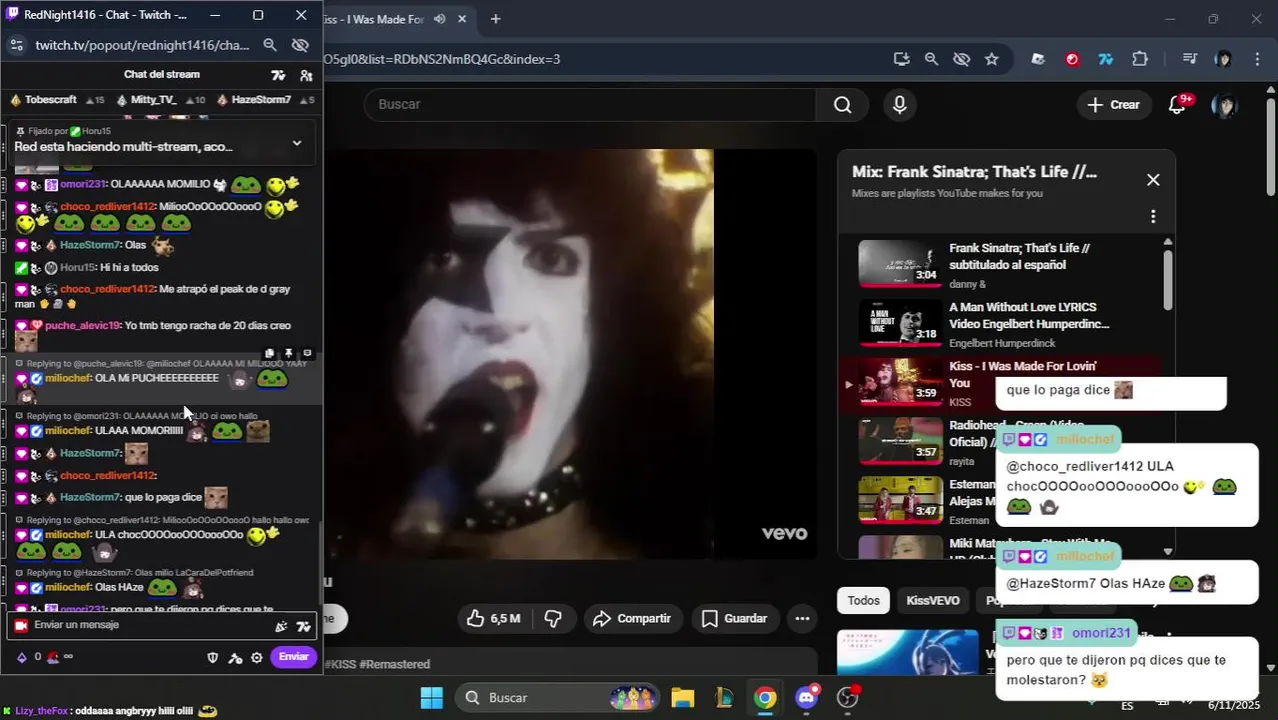Open new tab plus button in Chrome
1278x720 pixels.
[x=495, y=19]
